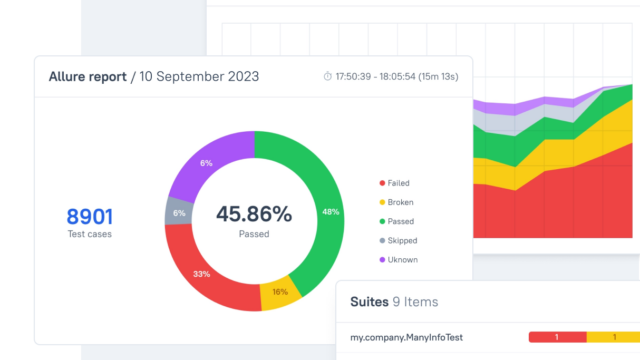The image size is (640, 360).
Task: Click the gray Skipped legend dot
Action: coord(382,240)
